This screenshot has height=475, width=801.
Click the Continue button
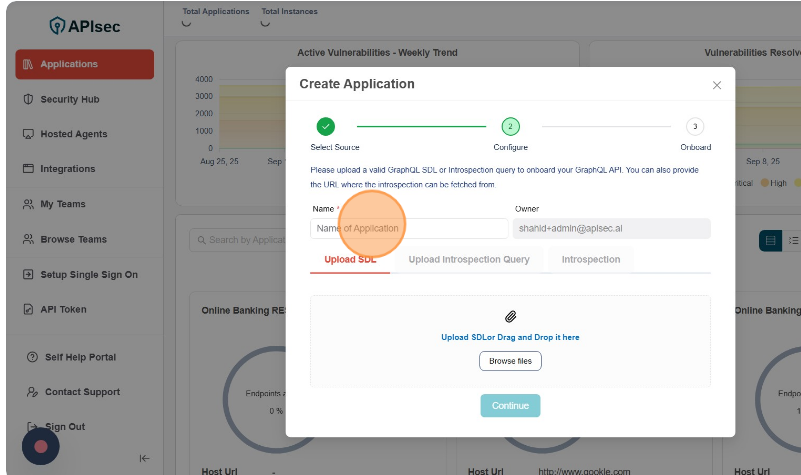tap(510, 406)
